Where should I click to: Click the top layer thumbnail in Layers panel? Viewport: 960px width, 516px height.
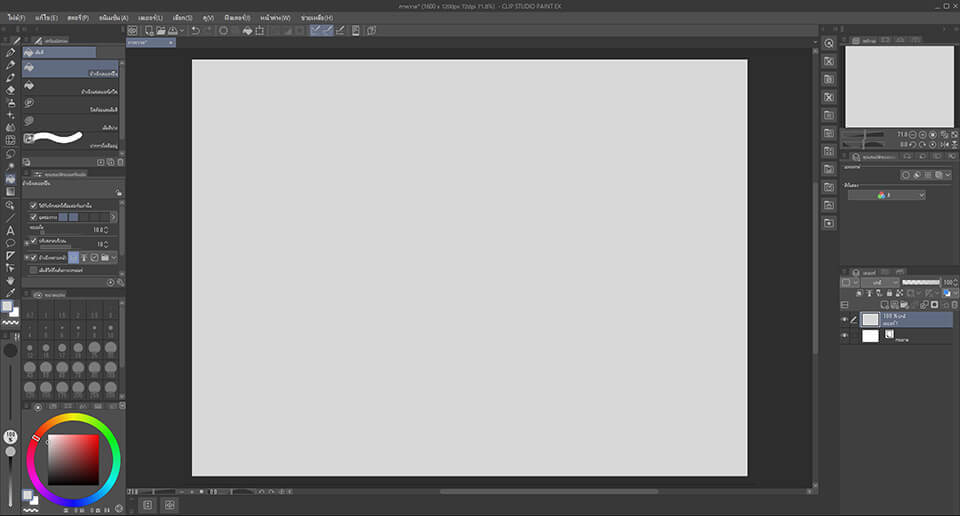click(x=870, y=320)
